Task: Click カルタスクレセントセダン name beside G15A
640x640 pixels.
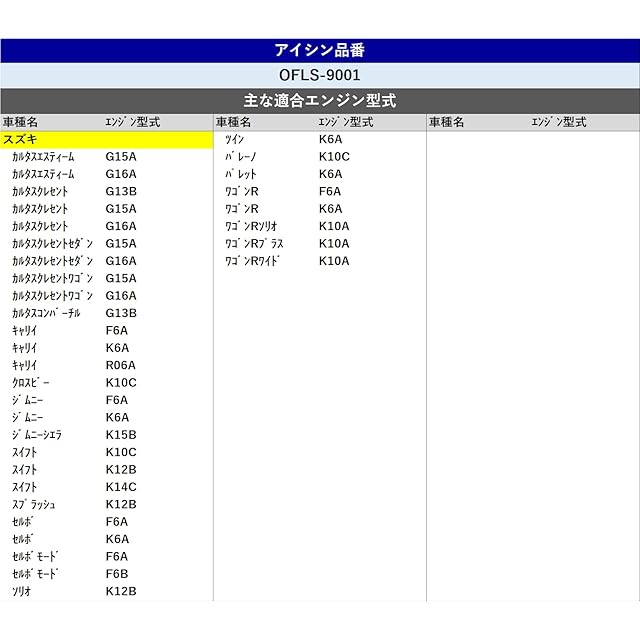Action: pyautogui.click(x=53, y=244)
